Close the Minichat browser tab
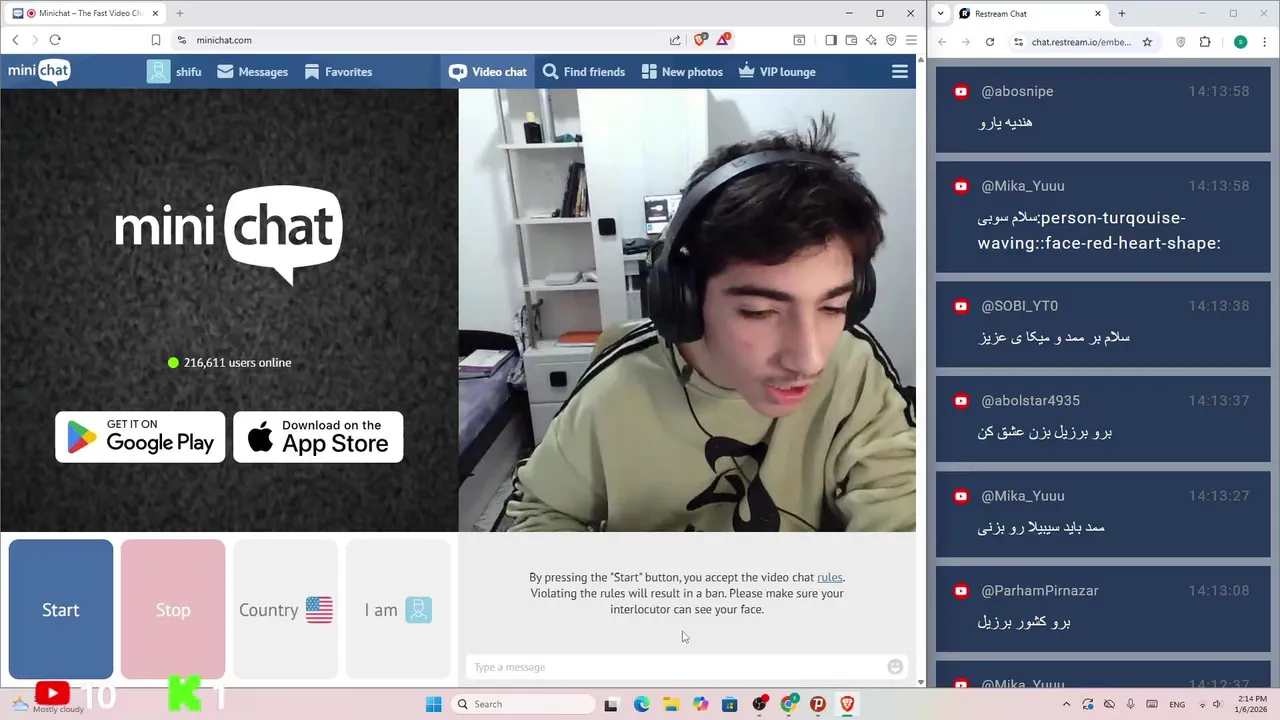Screen dimensions: 1280x720 click(155, 13)
